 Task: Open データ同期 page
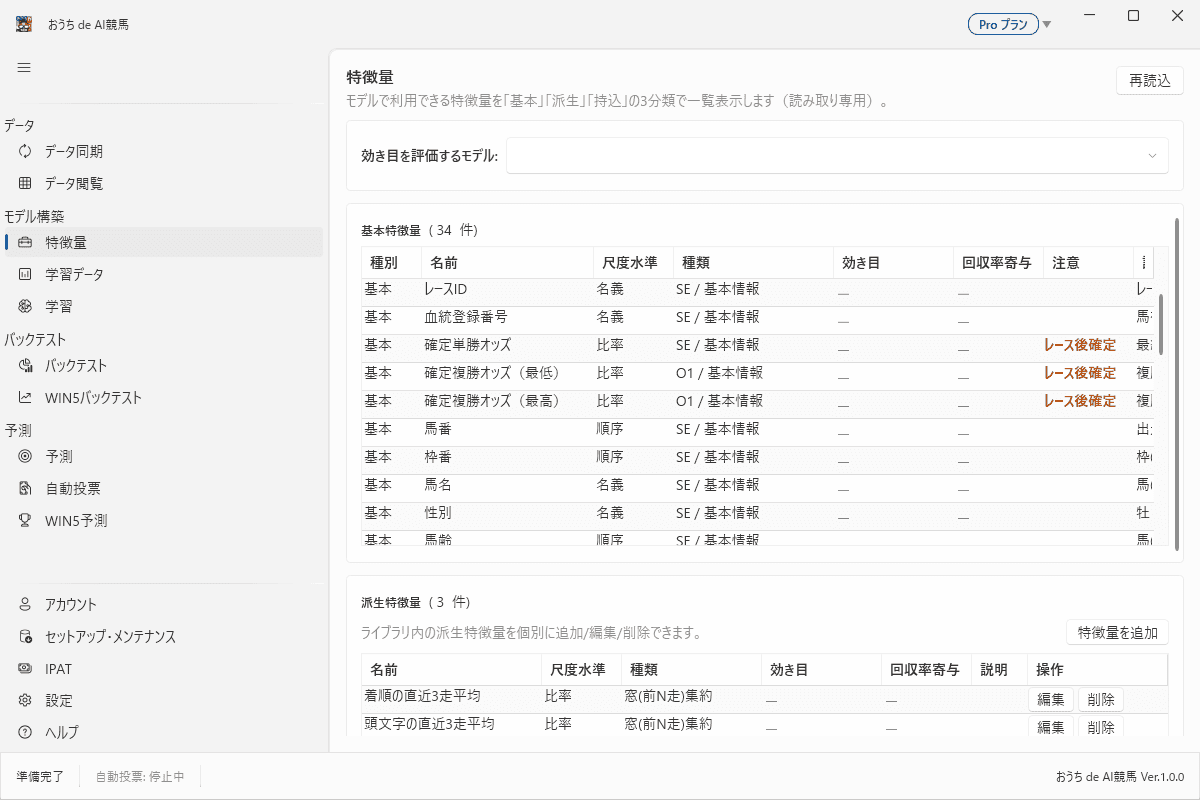pyautogui.click(x=163, y=151)
